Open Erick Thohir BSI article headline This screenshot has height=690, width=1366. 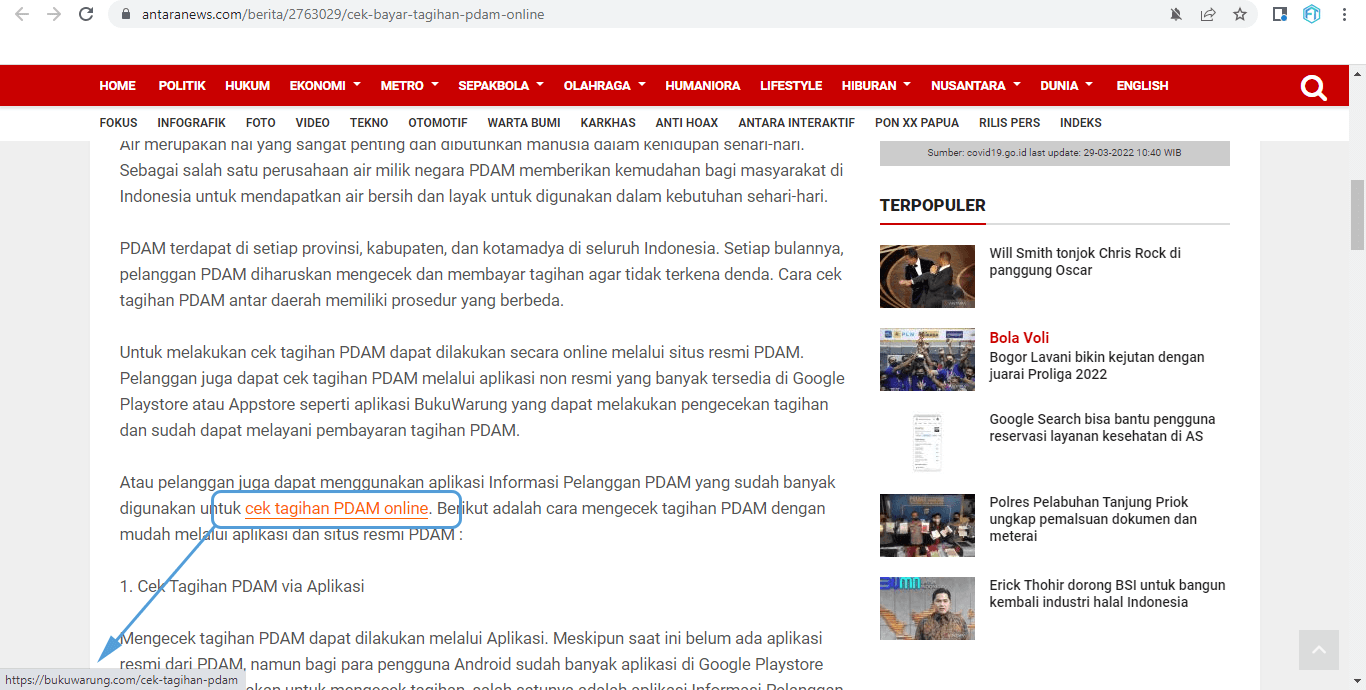point(1107,594)
